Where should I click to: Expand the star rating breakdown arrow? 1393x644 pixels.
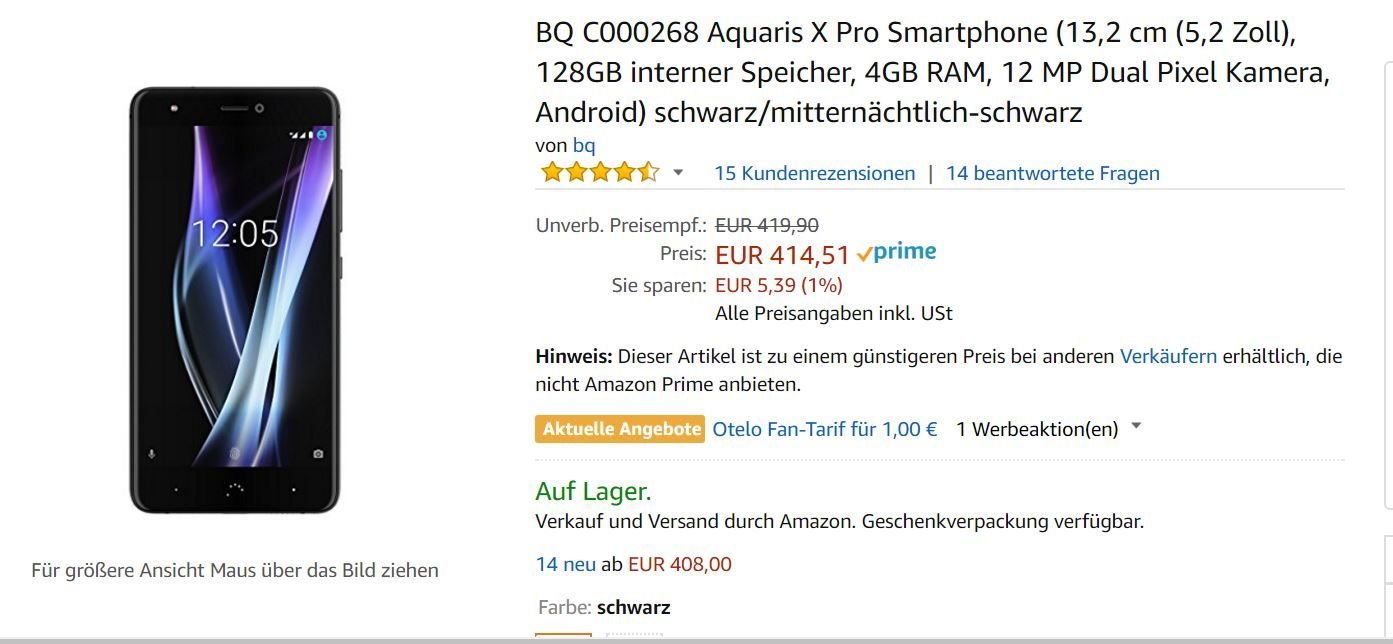click(x=678, y=173)
